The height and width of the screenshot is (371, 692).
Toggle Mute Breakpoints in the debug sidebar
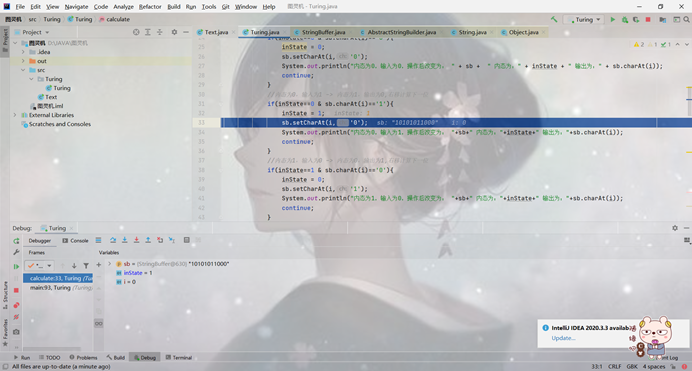click(x=16, y=317)
